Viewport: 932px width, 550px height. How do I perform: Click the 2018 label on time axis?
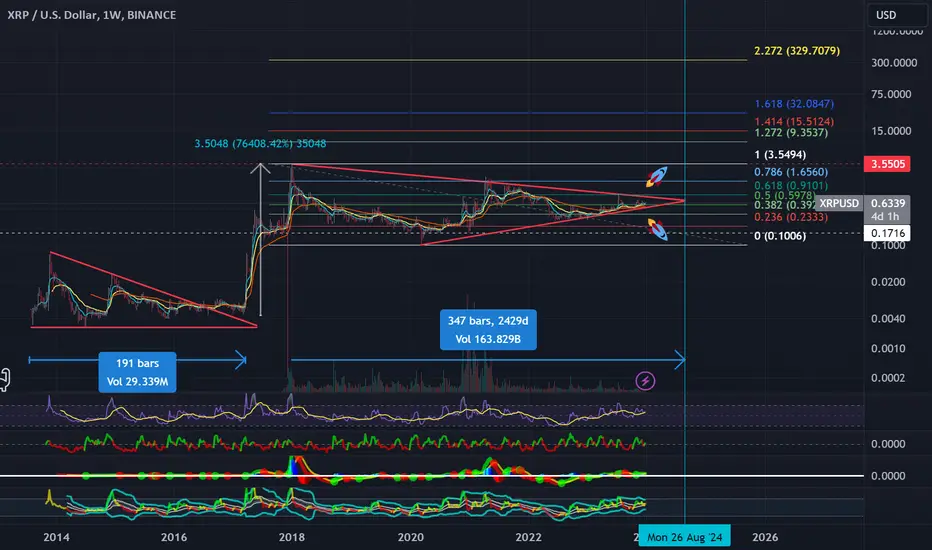click(x=292, y=537)
